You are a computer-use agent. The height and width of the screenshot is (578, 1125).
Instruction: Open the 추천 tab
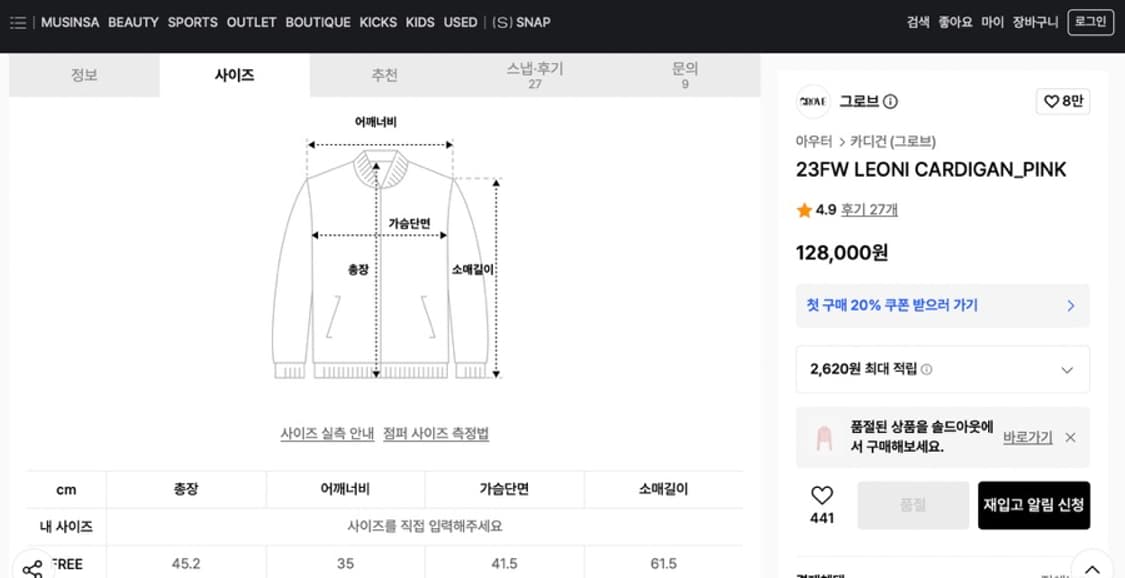[385, 75]
